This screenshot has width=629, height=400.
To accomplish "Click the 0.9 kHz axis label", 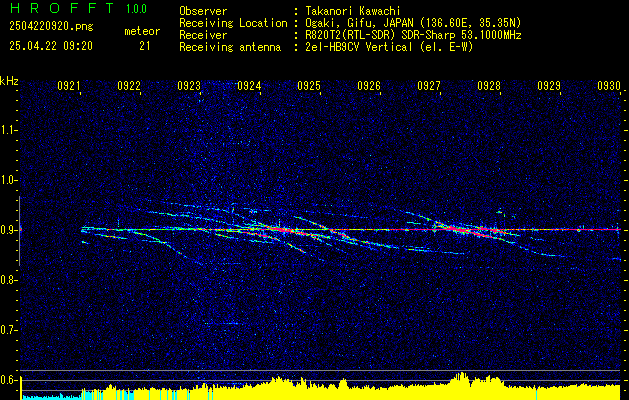I will [8, 230].
